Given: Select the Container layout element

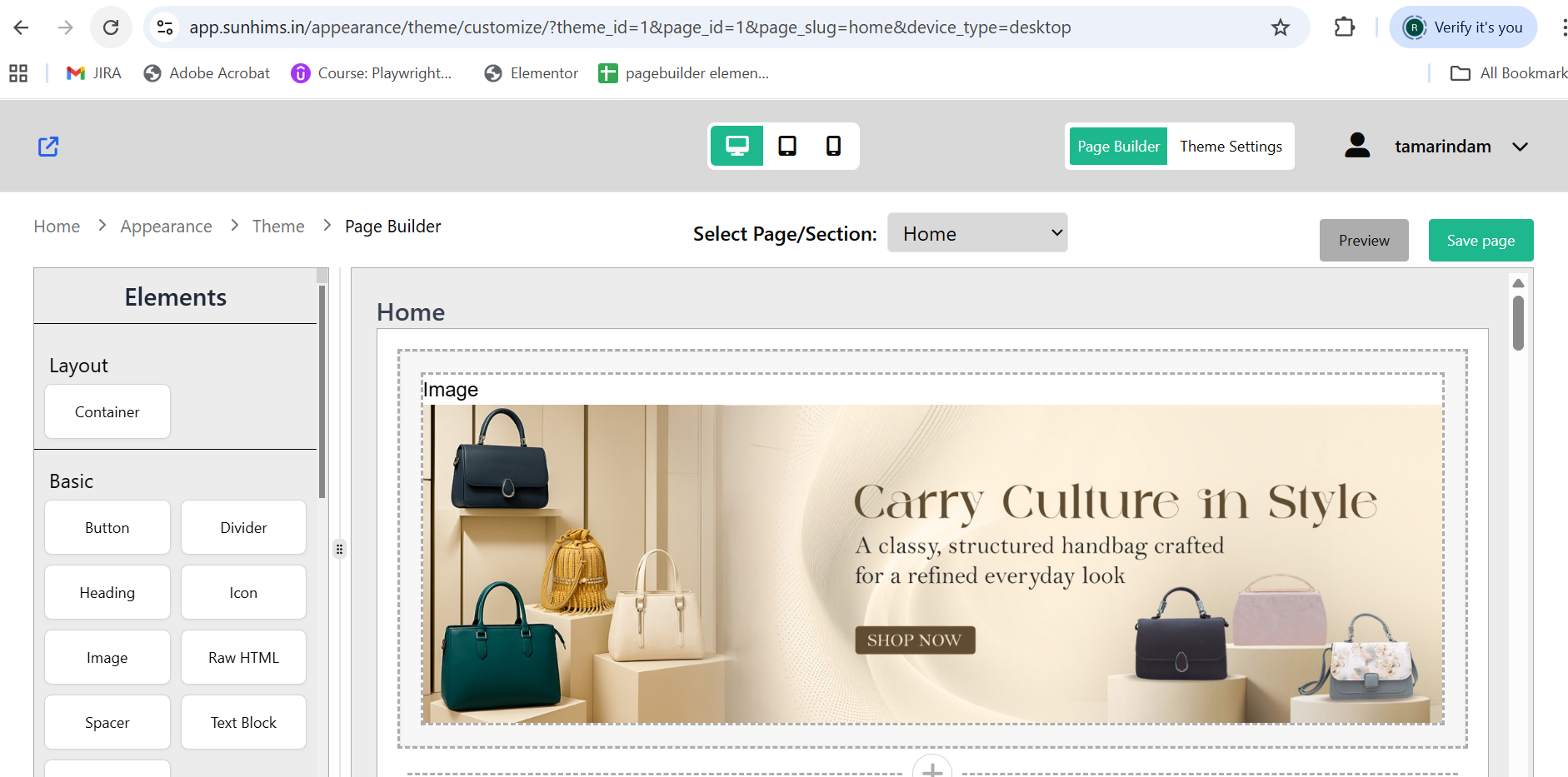Looking at the screenshot, I should 107,411.
